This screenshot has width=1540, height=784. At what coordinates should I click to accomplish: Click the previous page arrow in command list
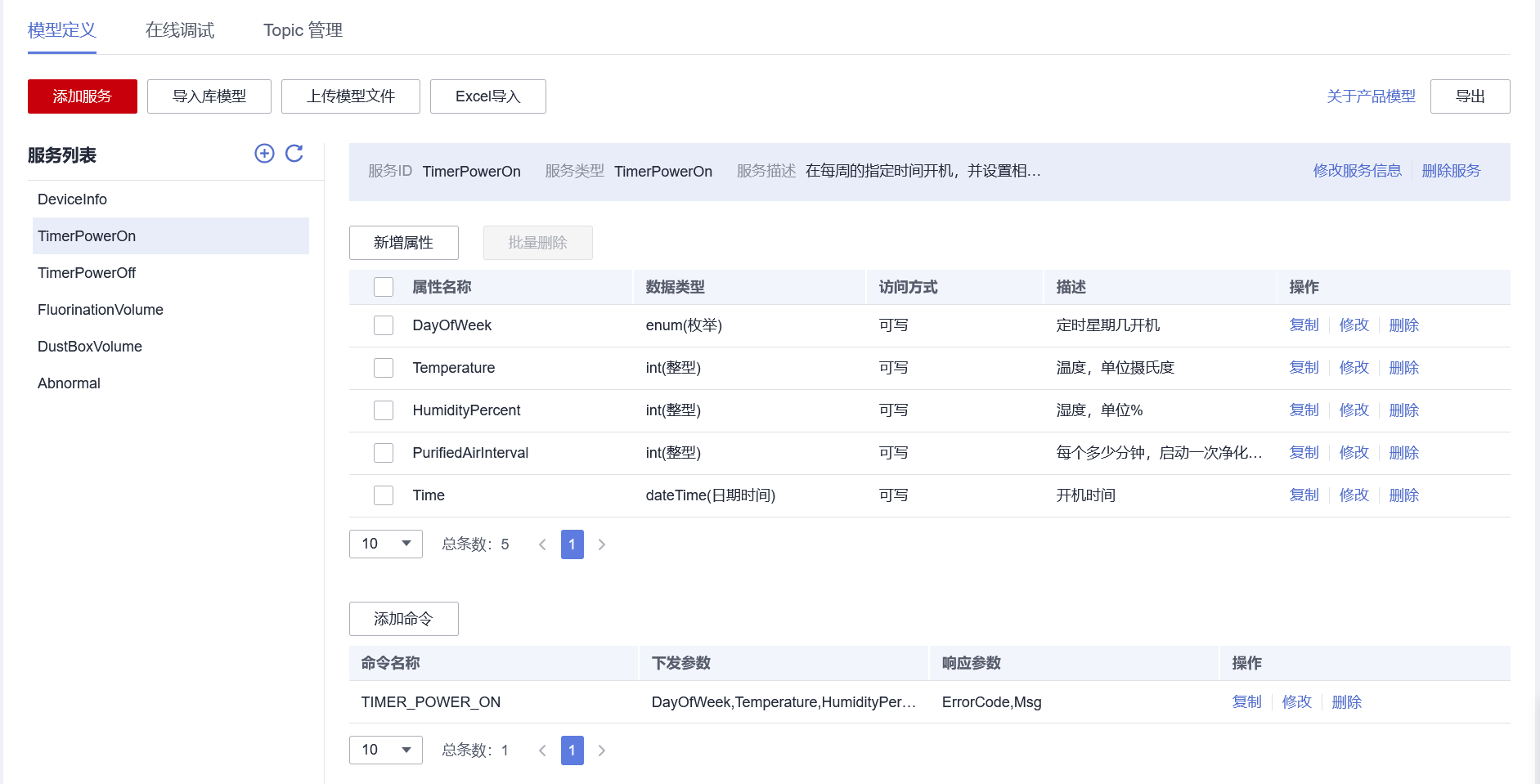(541, 750)
